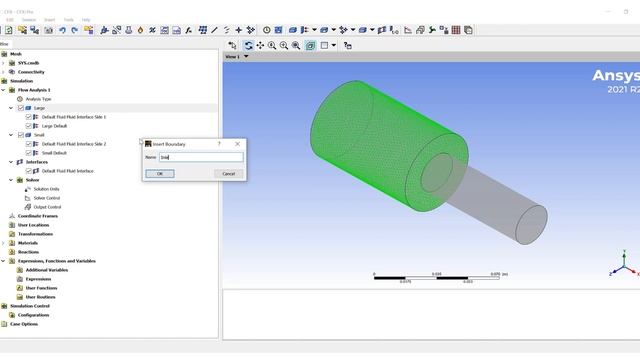The width and height of the screenshot is (640, 360).
Task: Open the Tools menu
Action: pyautogui.click(x=69, y=20)
